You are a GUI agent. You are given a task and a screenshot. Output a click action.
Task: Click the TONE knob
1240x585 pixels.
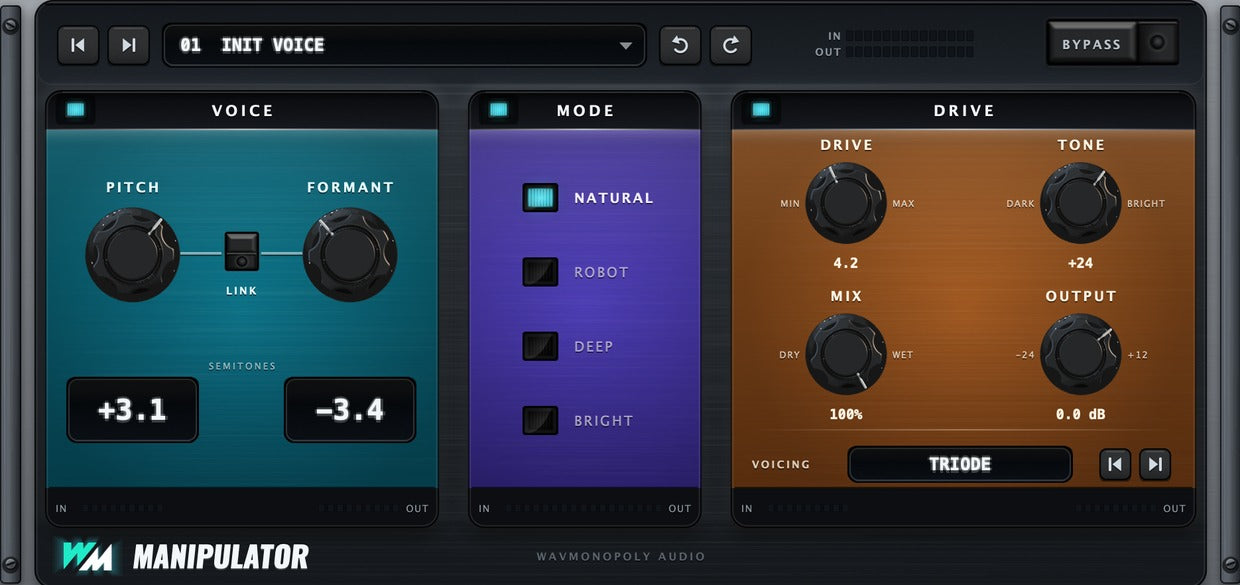(1081, 203)
